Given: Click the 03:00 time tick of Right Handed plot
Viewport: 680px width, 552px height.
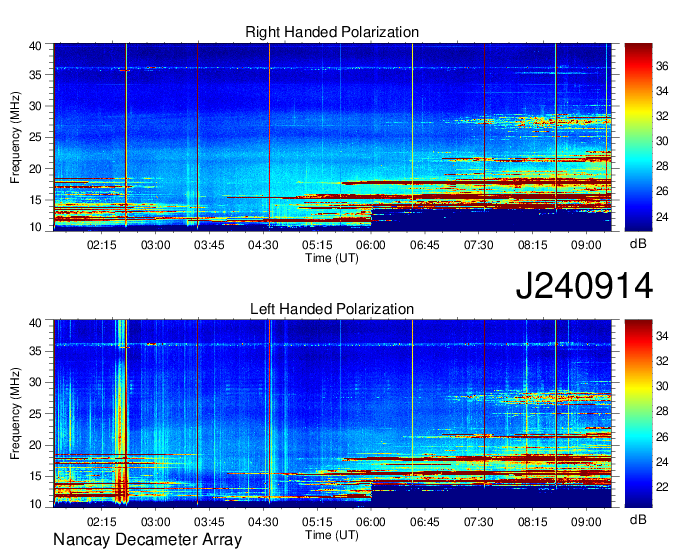Looking at the screenshot, I should (x=155, y=245).
